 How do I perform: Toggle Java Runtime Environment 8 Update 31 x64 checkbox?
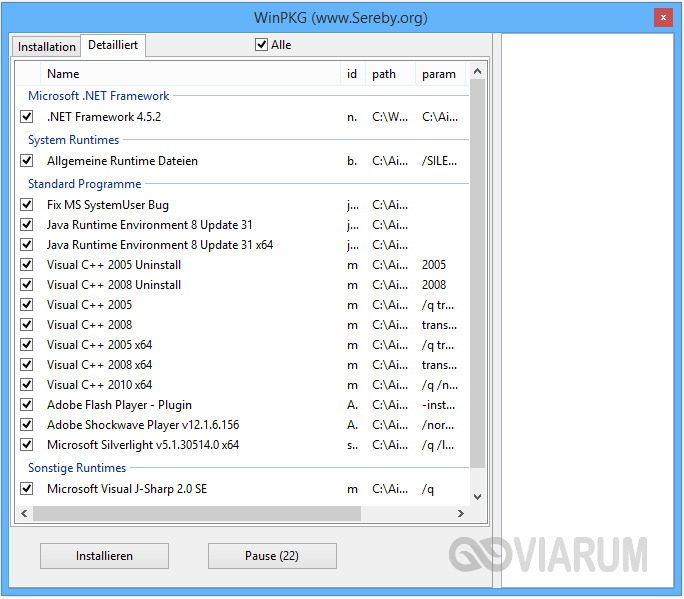(x=27, y=245)
